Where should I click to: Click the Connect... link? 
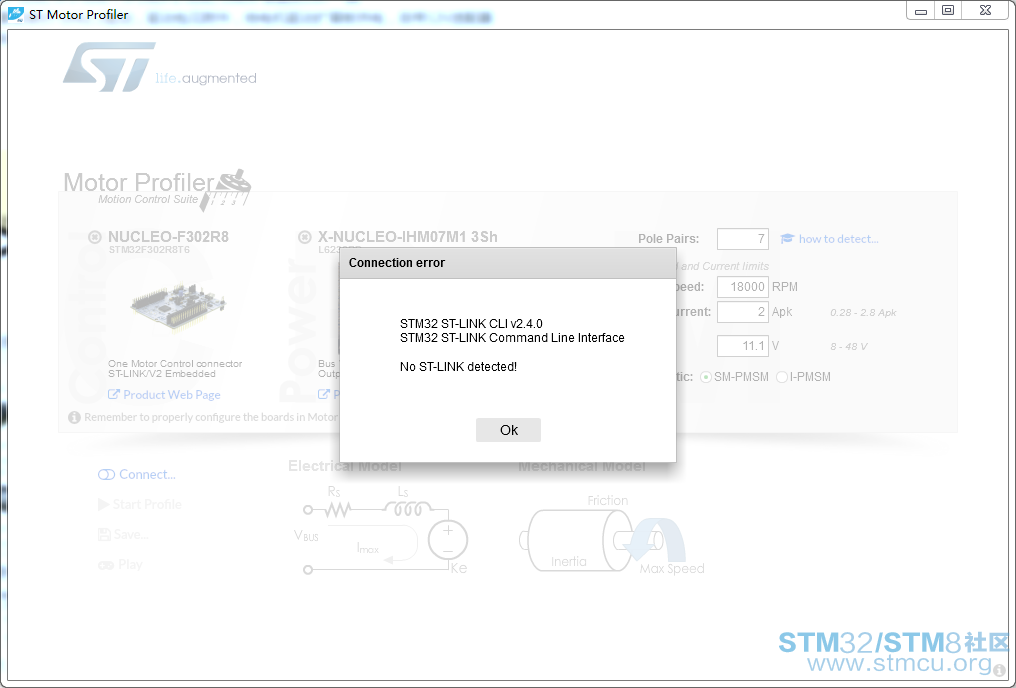click(146, 474)
